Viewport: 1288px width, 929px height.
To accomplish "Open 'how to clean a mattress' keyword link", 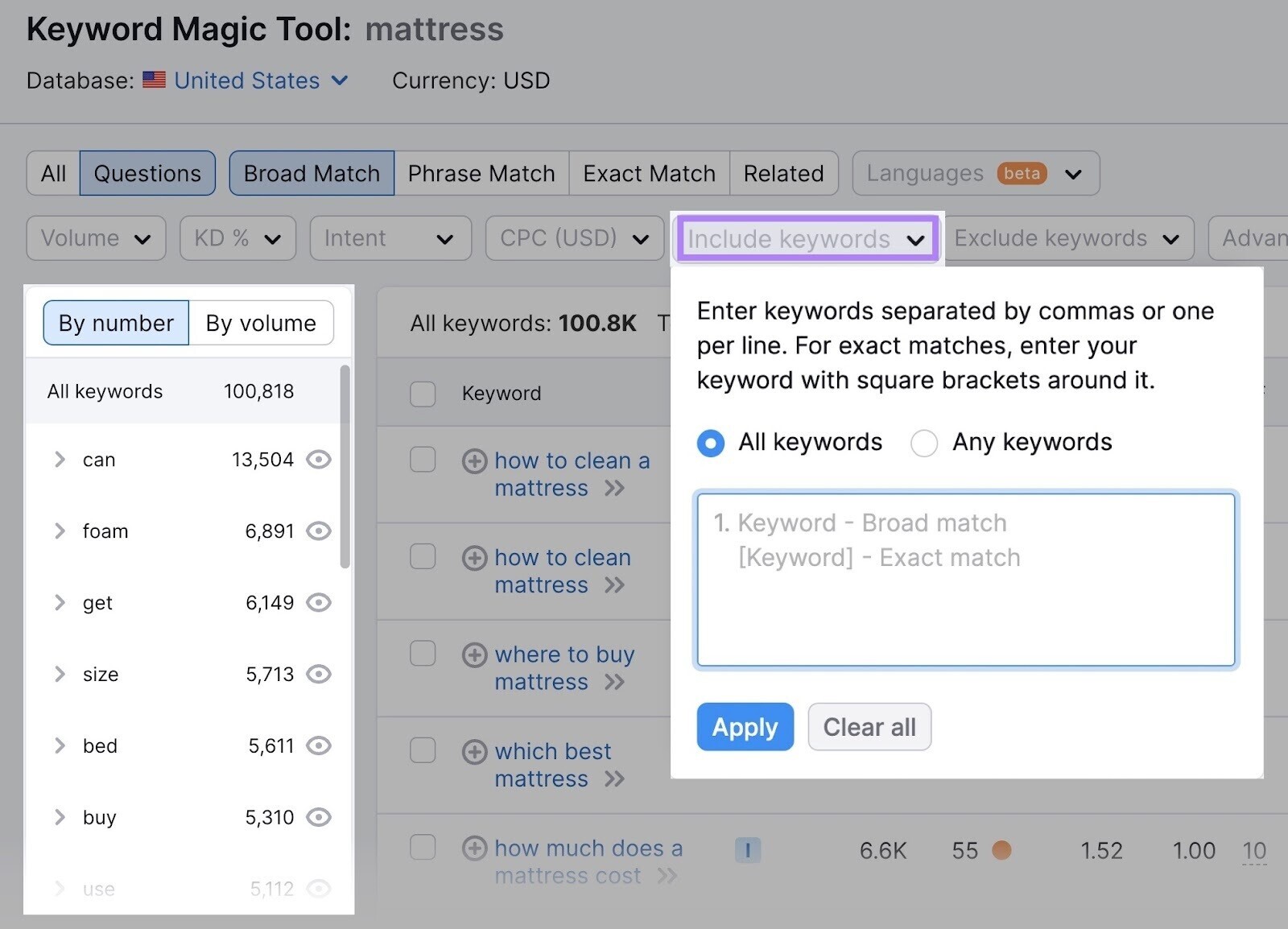I will (572, 474).
